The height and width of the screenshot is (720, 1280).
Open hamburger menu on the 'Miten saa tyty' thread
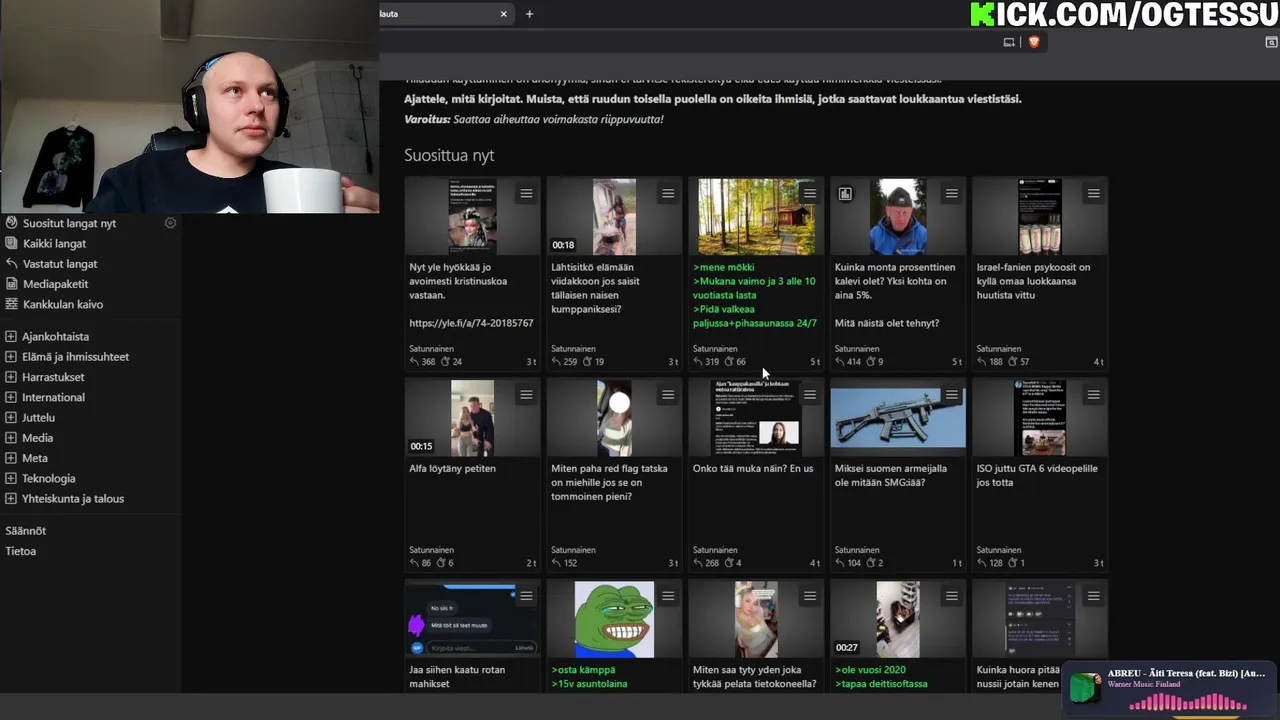click(x=810, y=596)
